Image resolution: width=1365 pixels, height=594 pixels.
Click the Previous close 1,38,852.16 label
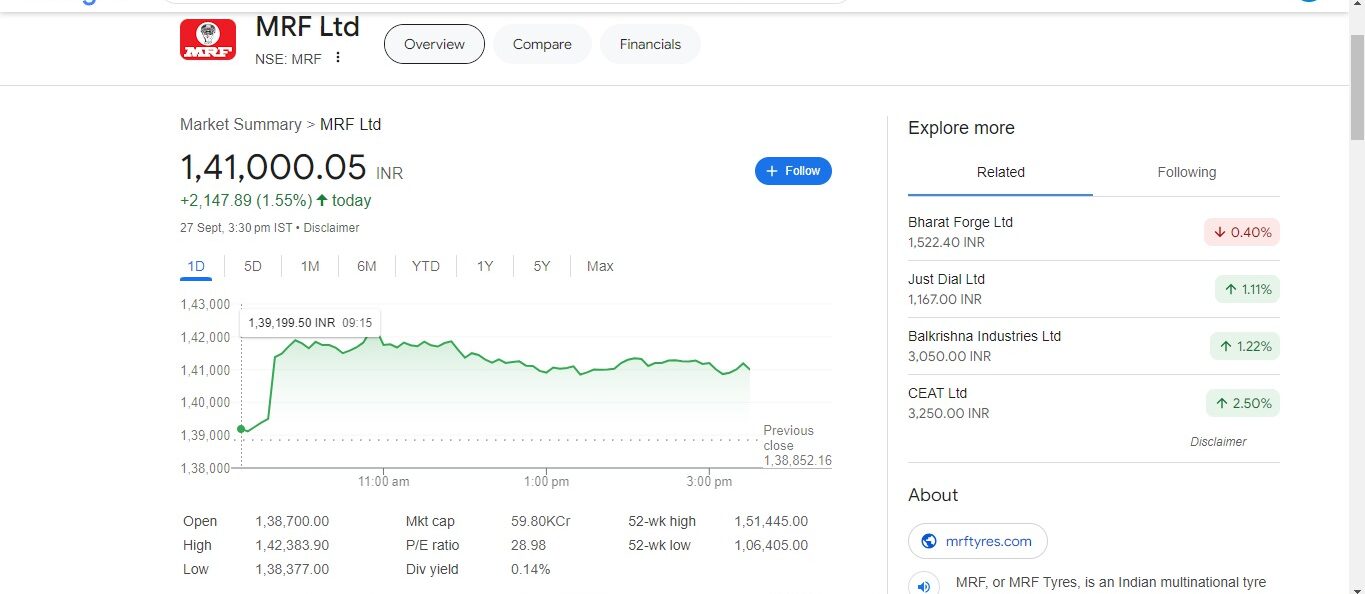[797, 445]
